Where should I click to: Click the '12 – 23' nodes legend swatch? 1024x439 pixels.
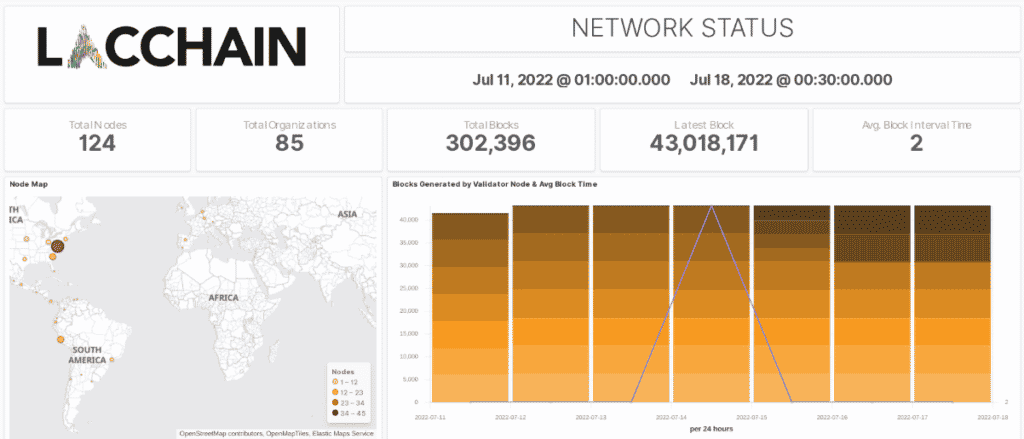pos(336,391)
